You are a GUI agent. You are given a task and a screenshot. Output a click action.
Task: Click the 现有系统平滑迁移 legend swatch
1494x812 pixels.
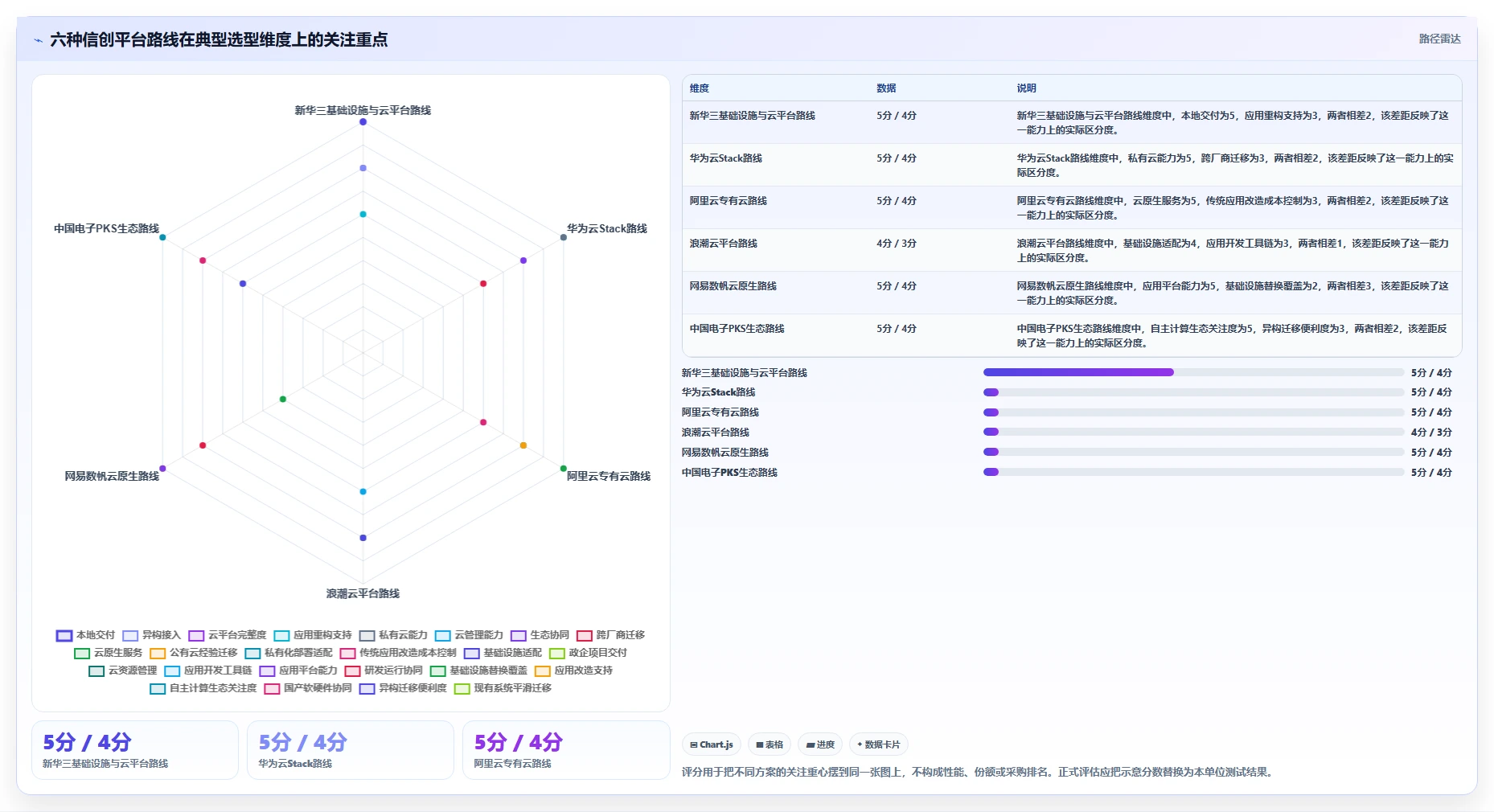coord(462,688)
